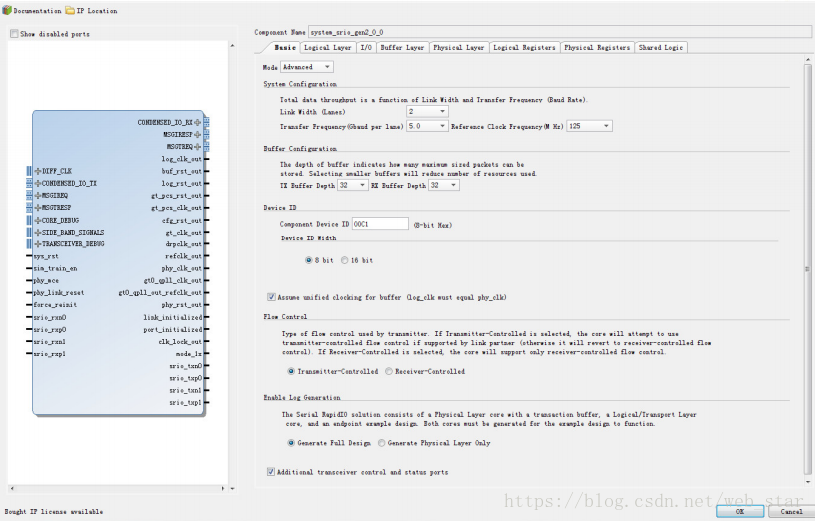Screen dimensions: 815x521
Task: Select the srio_rxp1 port label
Action: pos(50,354)
